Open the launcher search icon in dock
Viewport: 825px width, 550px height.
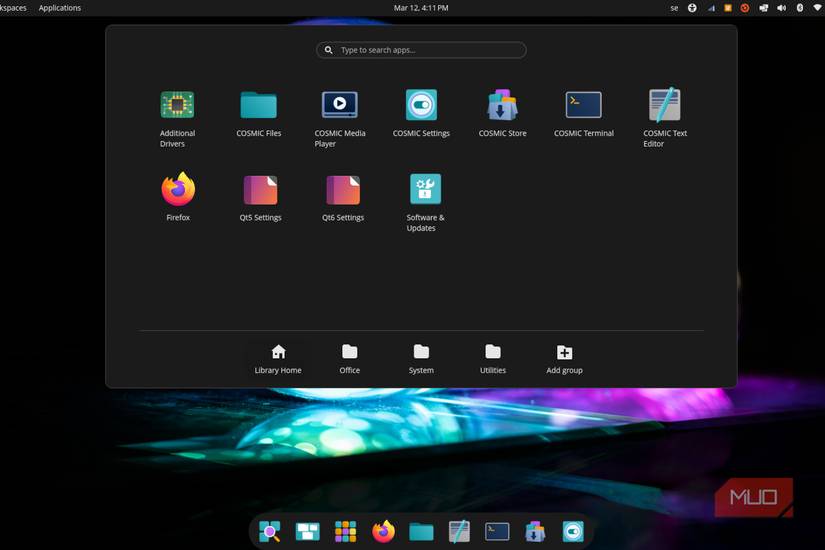(x=270, y=532)
